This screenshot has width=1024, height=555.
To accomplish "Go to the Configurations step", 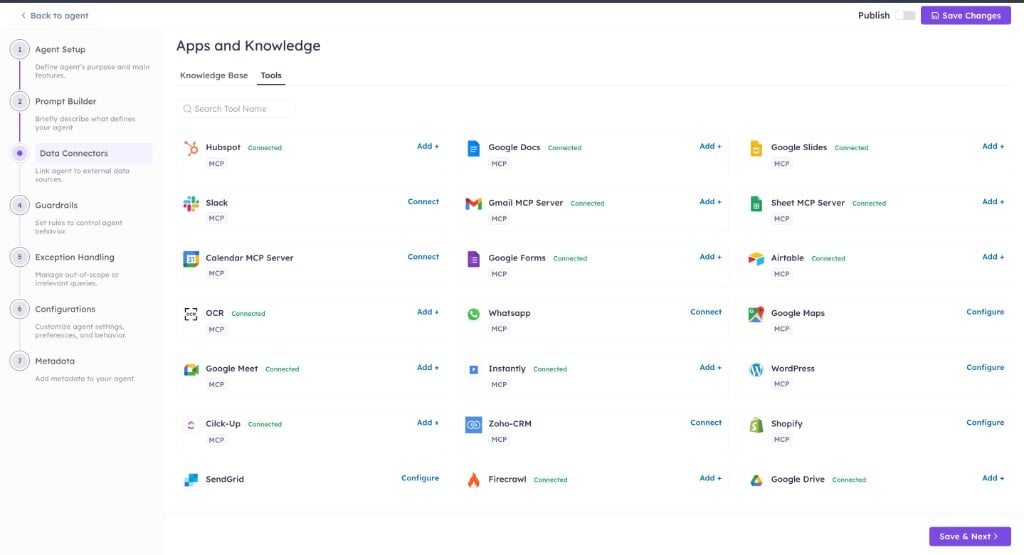I will (x=65, y=309).
